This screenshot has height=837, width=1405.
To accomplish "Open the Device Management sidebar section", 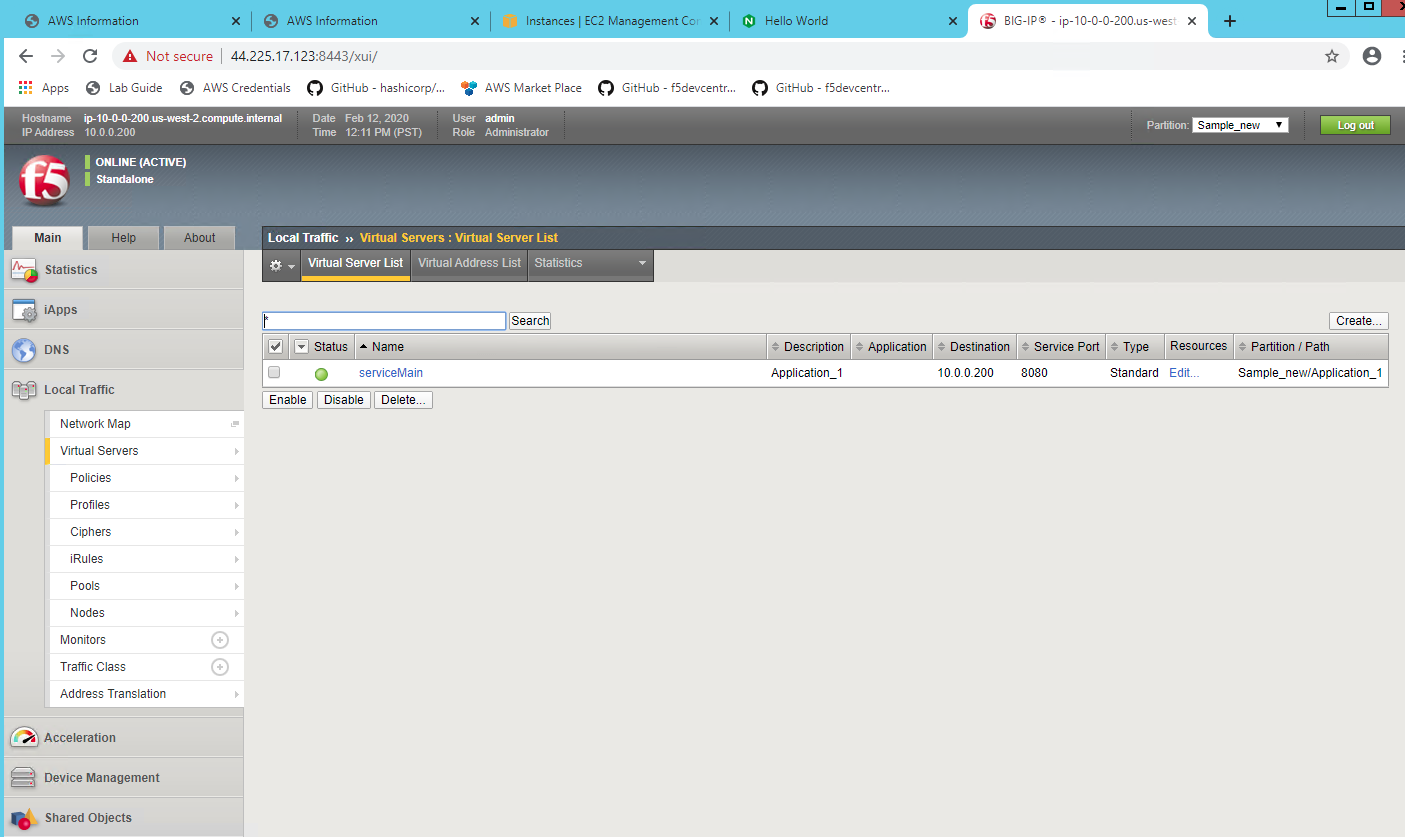I will tap(122, 778).
